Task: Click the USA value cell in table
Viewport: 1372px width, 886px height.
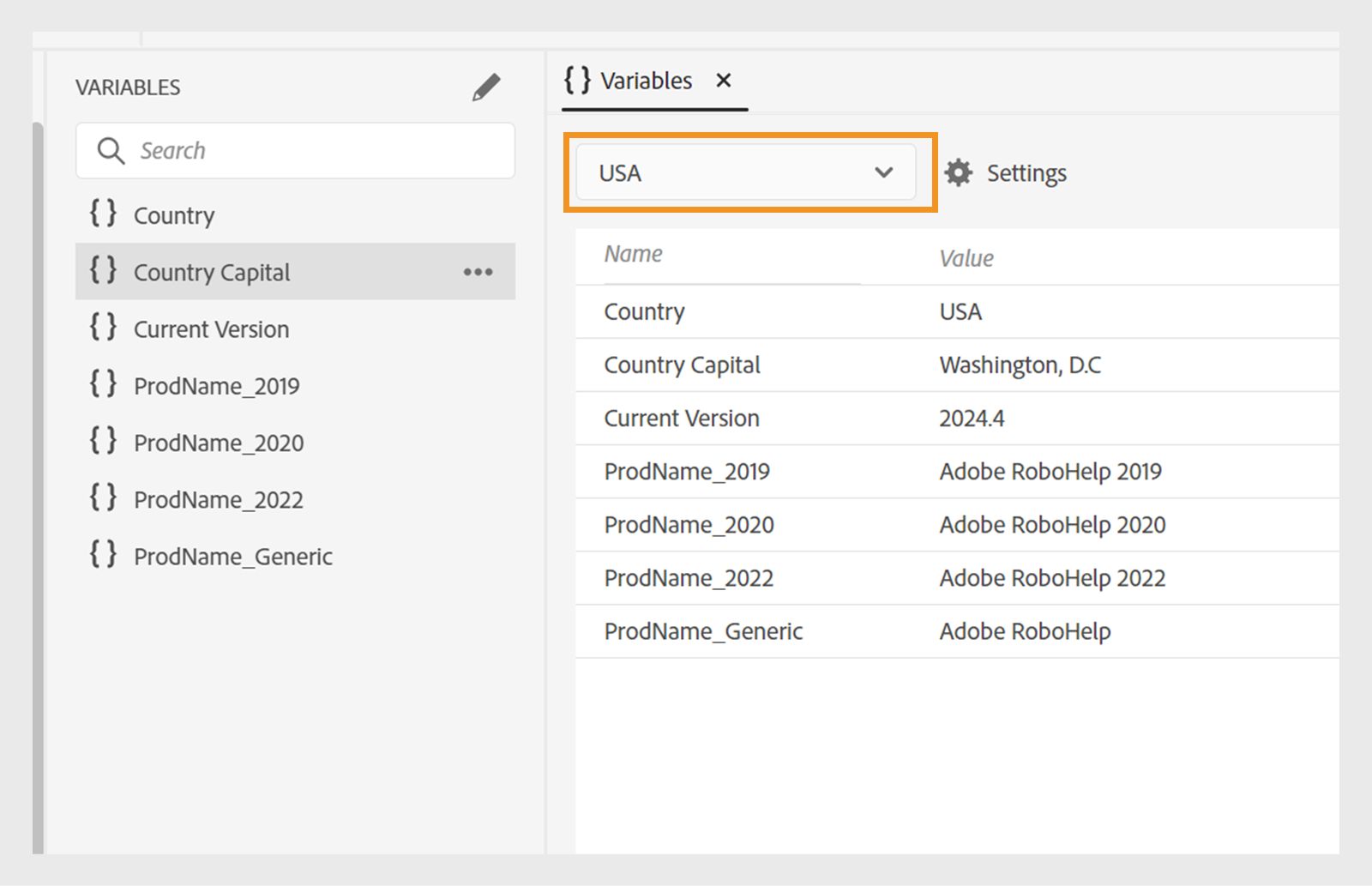Action: (960, 312)
